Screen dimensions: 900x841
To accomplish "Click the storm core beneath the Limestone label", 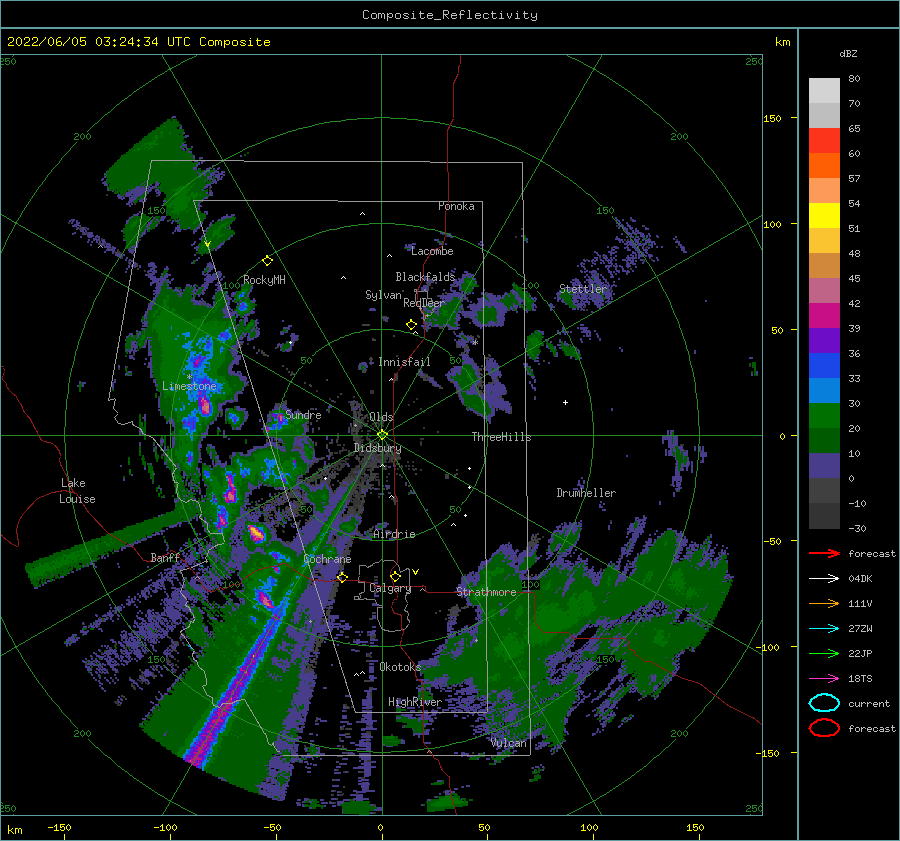I will [x=205, y=405].
